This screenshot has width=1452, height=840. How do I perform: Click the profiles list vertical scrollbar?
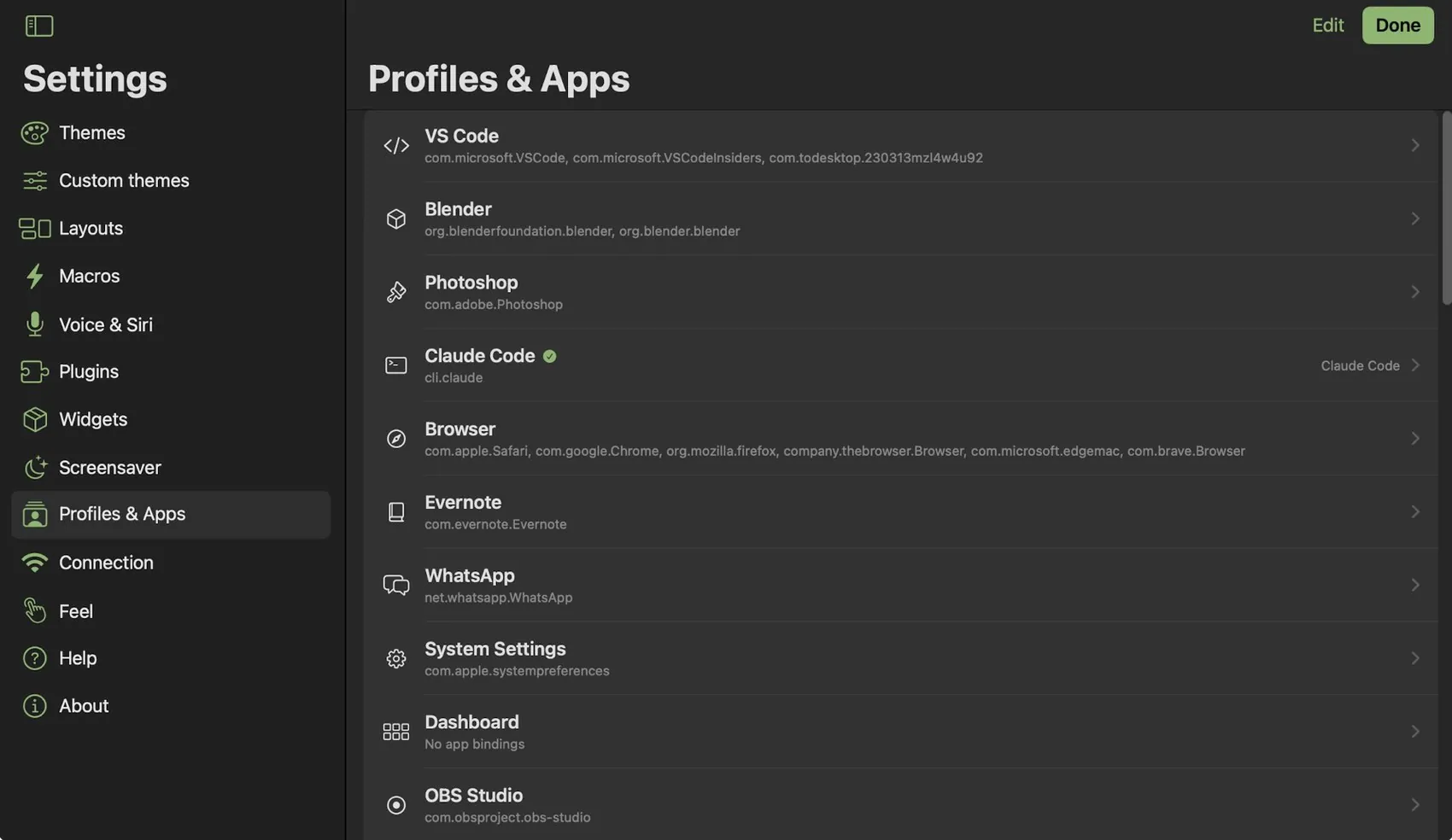(x=1446, y=207)
